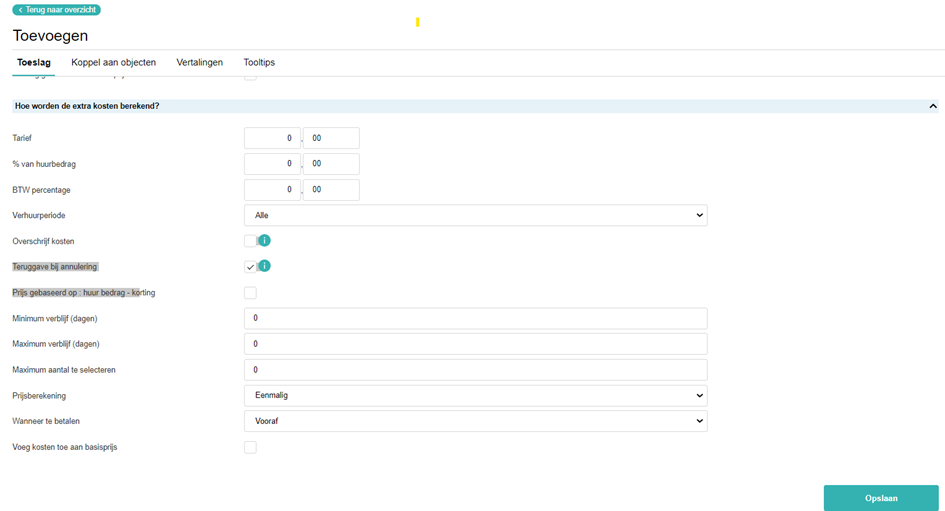Click the BTW percentage label

pos(42,190)
